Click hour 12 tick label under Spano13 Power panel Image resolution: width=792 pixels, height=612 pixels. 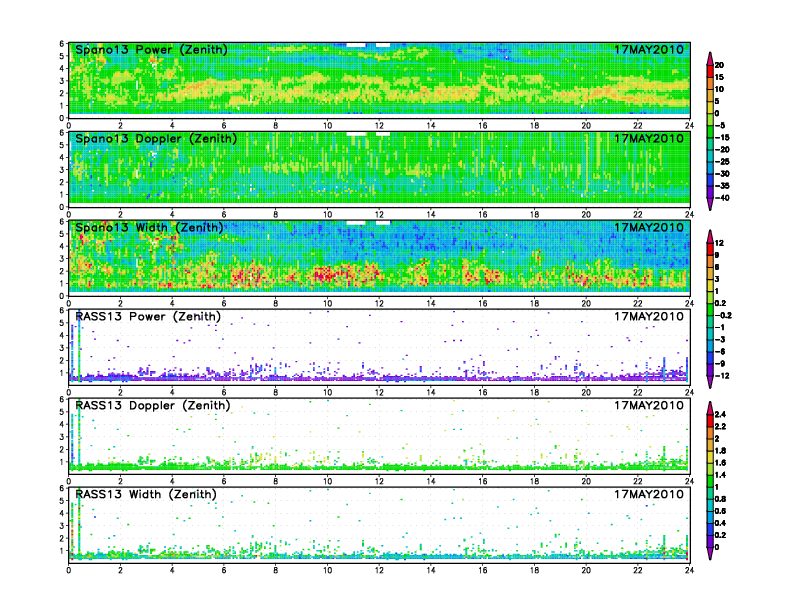pos(379,126)
